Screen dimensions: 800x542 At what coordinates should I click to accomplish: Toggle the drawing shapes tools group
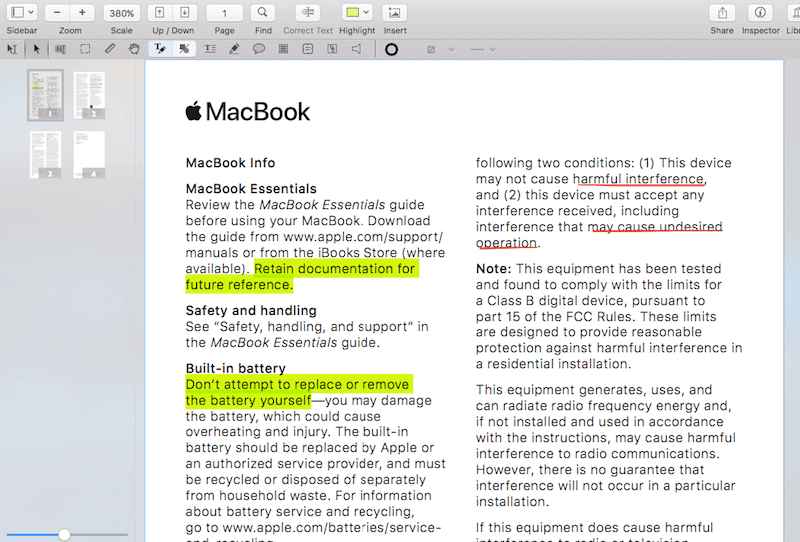point(184,49)
